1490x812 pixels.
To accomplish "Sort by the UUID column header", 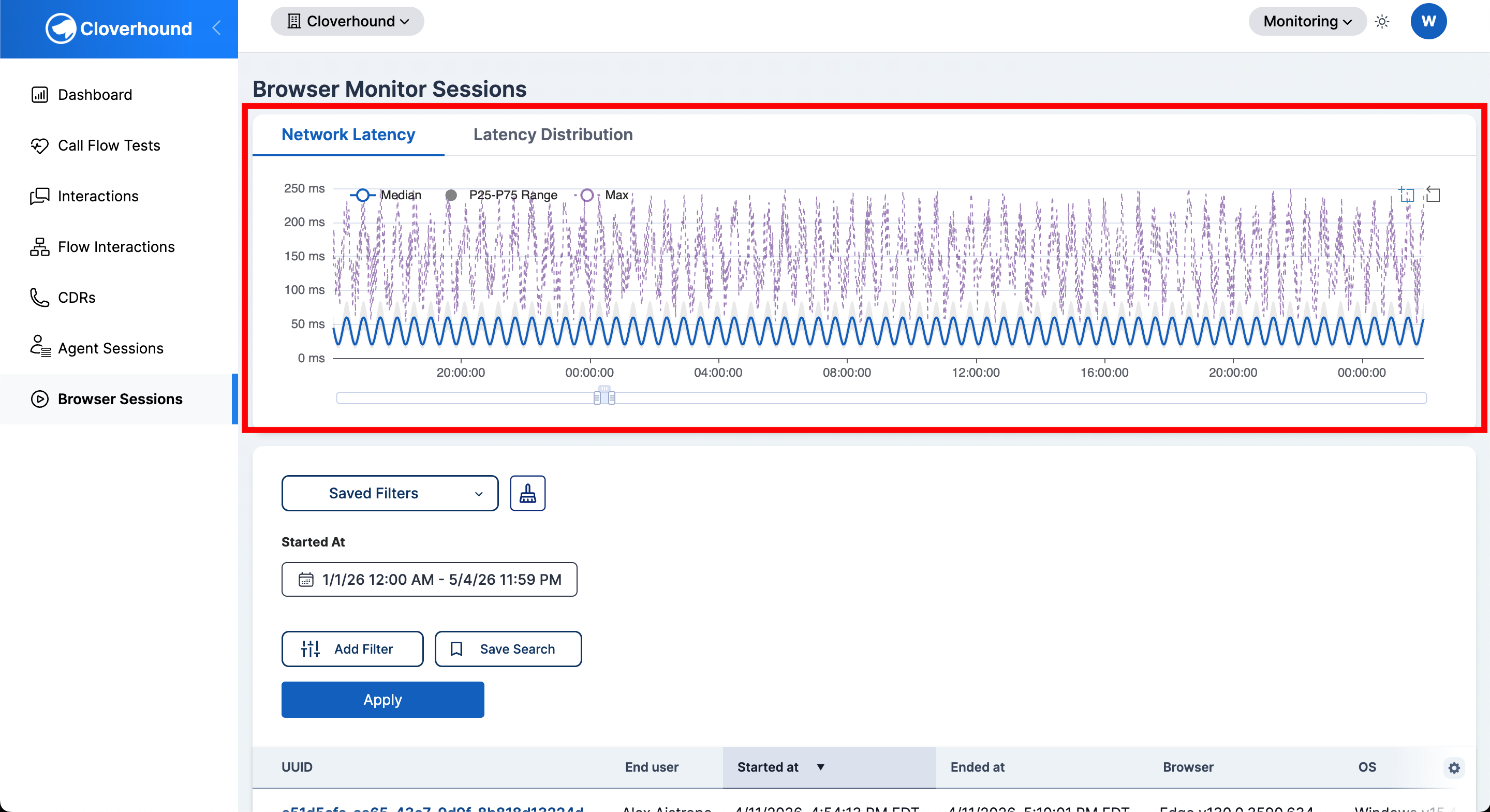I will point(297,767).
